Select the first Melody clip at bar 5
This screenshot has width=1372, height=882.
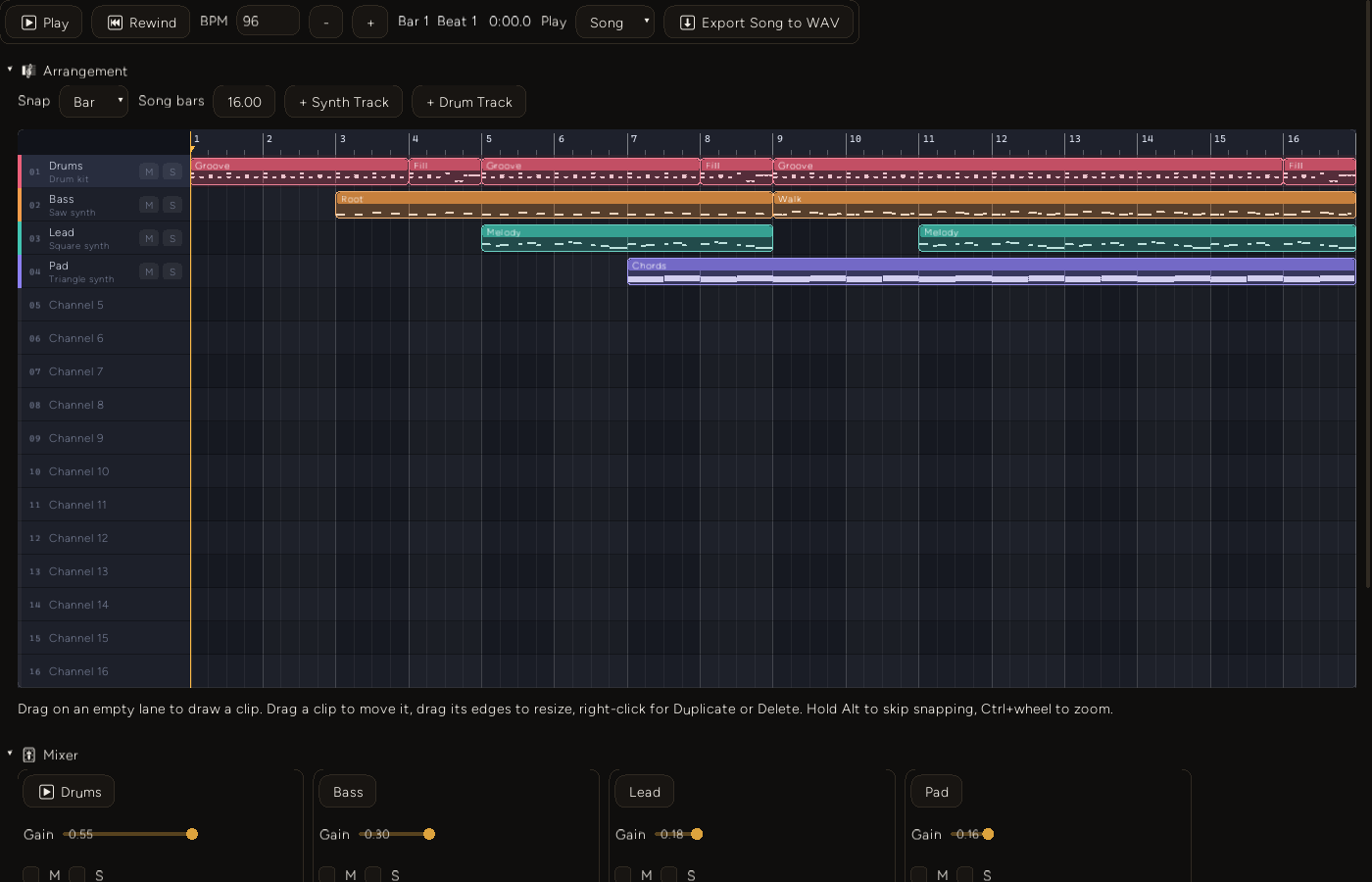tap(627, 238)
